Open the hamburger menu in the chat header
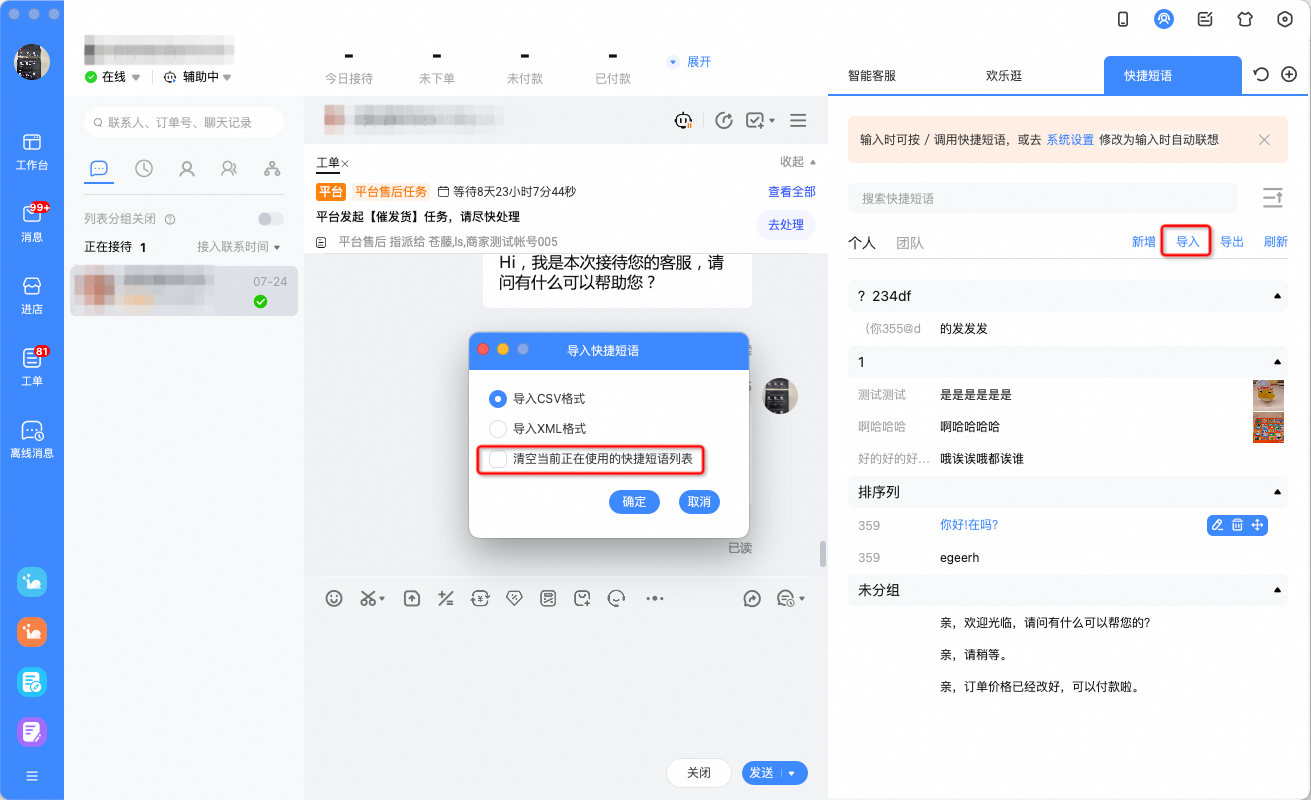 tap(798, 120)
